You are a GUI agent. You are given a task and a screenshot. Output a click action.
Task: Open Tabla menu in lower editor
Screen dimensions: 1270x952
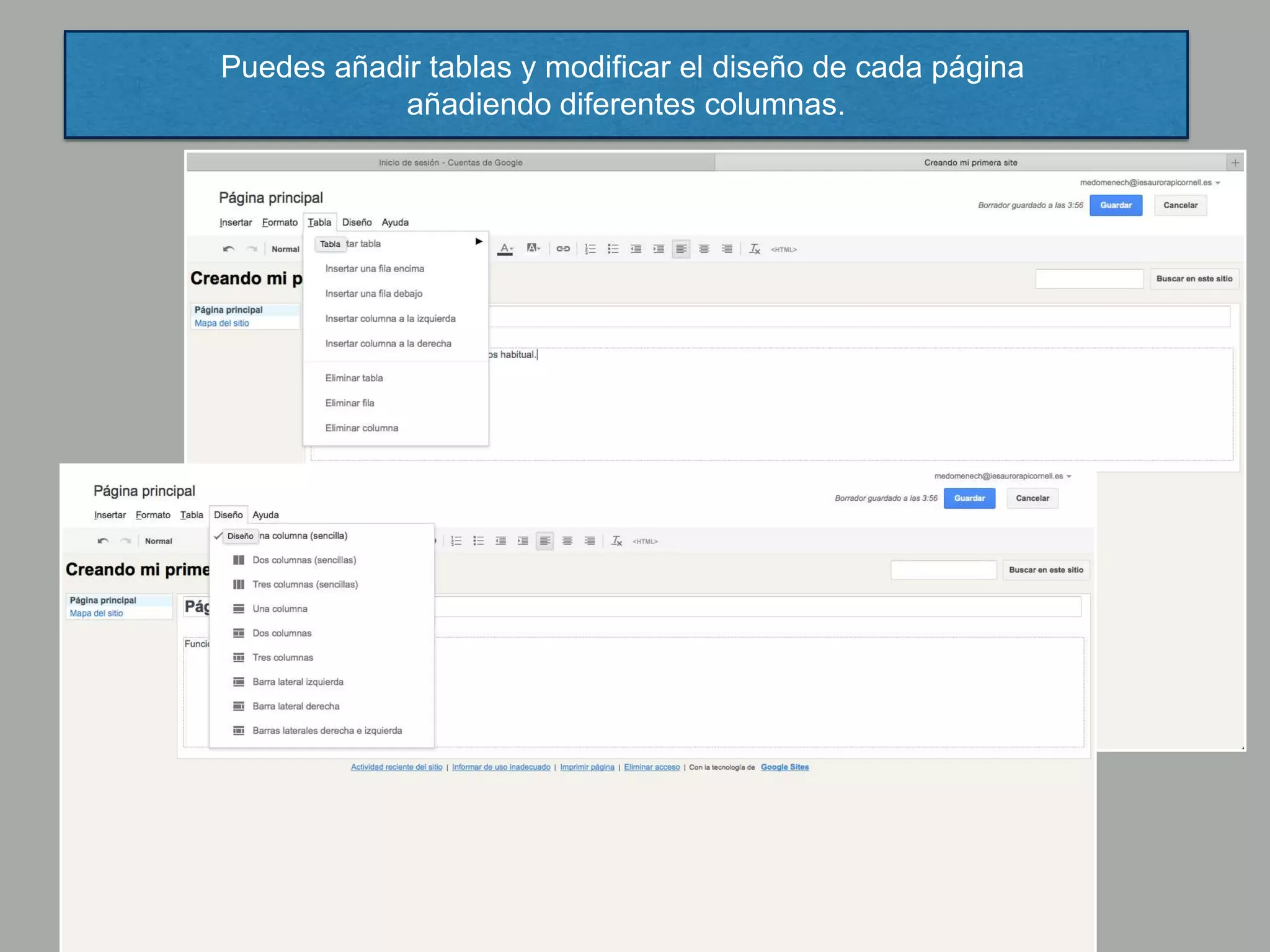tap(192, 515)
